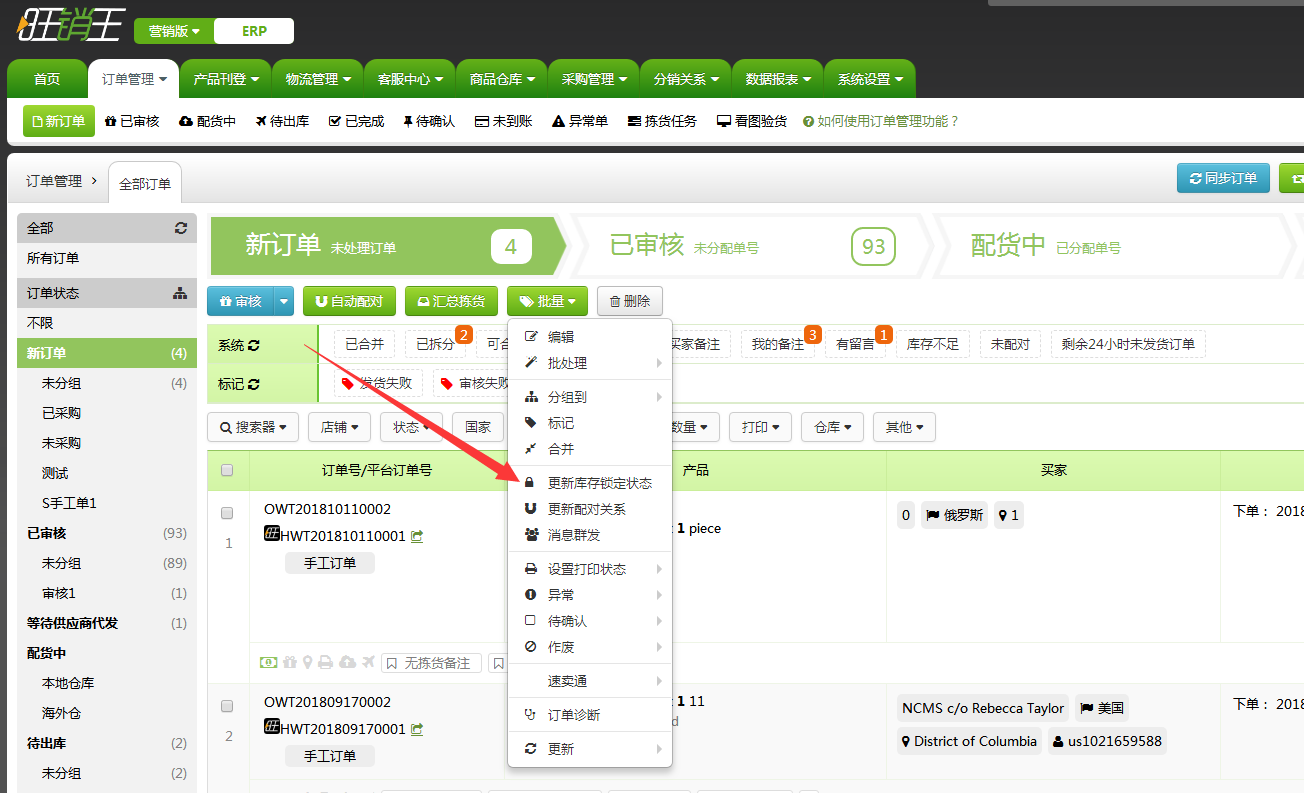Refresh the 标记 filter row

pyautogui.click(x=254, y=384)
